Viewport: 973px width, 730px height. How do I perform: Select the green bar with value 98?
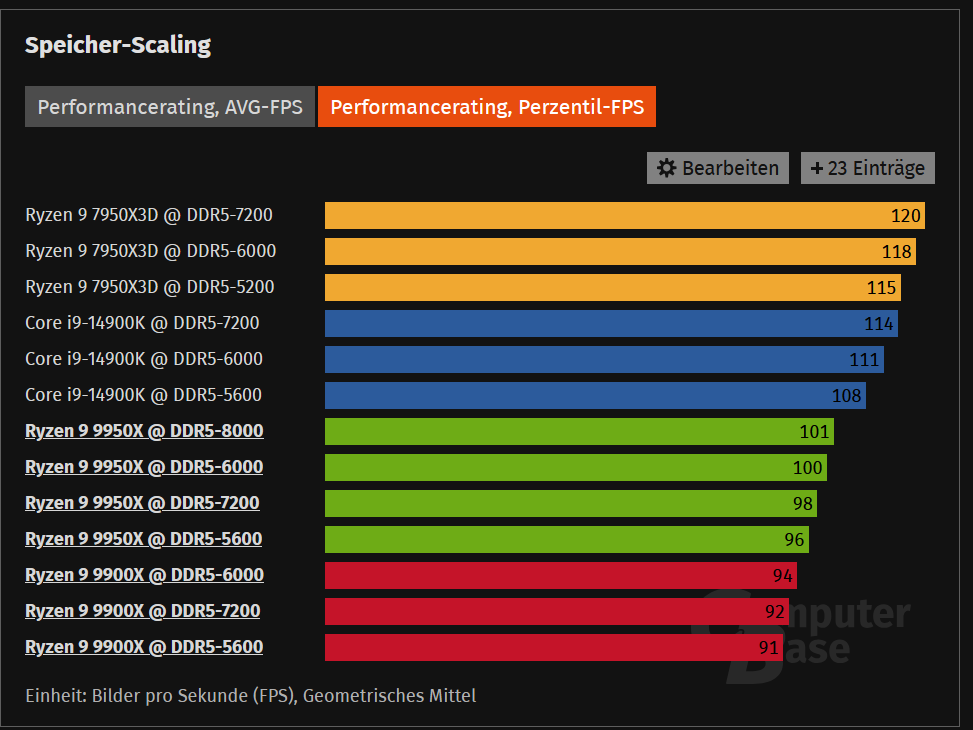click(571, 503)
